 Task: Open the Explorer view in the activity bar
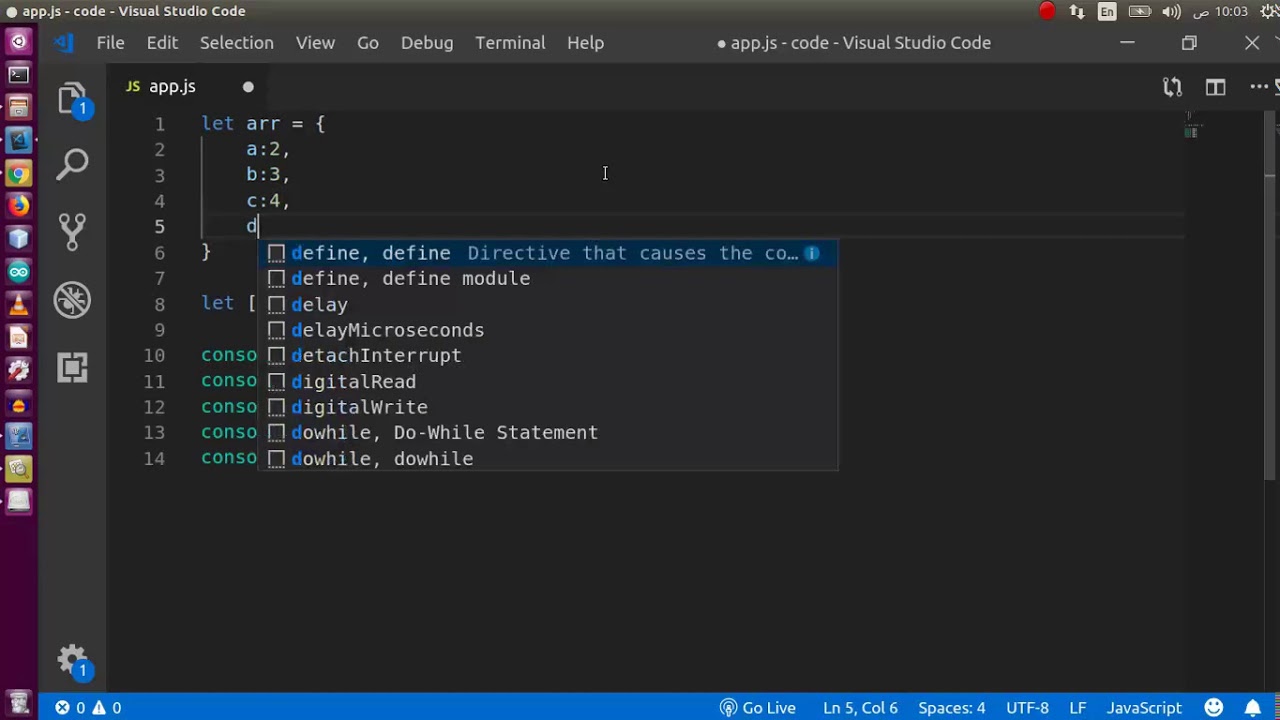pos(72,98)
